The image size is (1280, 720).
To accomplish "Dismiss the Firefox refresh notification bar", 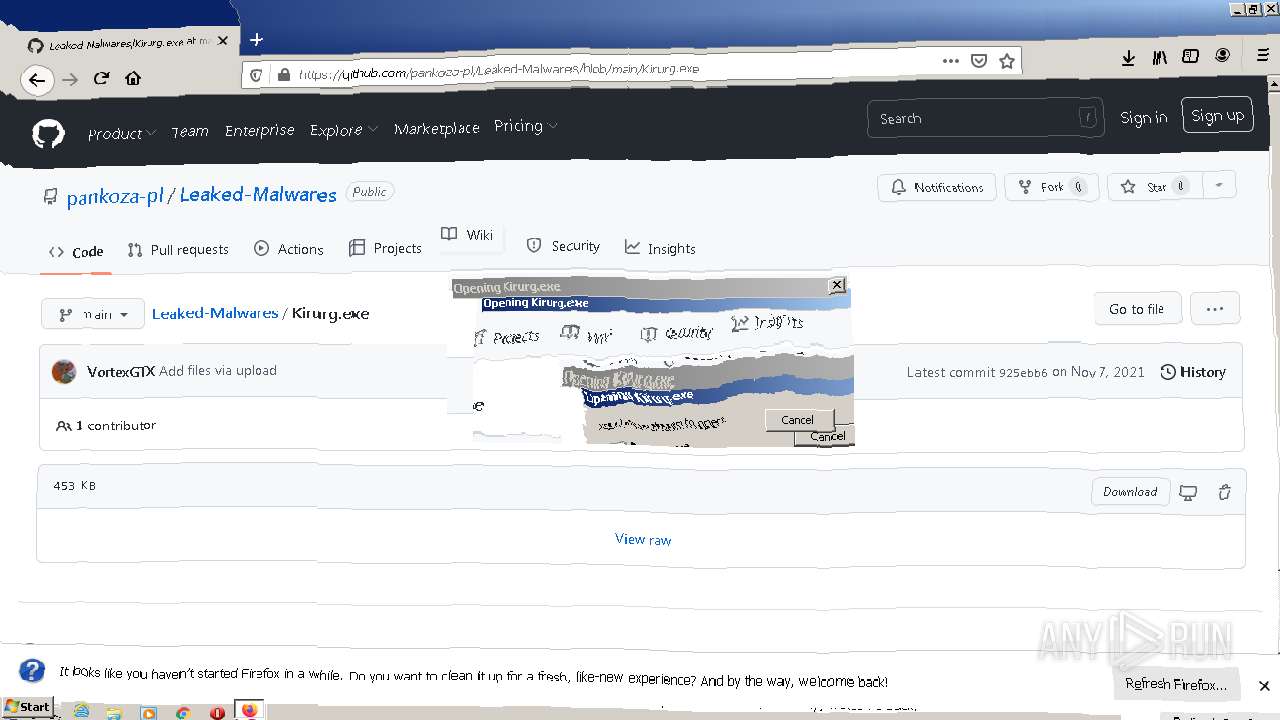I will 1264,686.
